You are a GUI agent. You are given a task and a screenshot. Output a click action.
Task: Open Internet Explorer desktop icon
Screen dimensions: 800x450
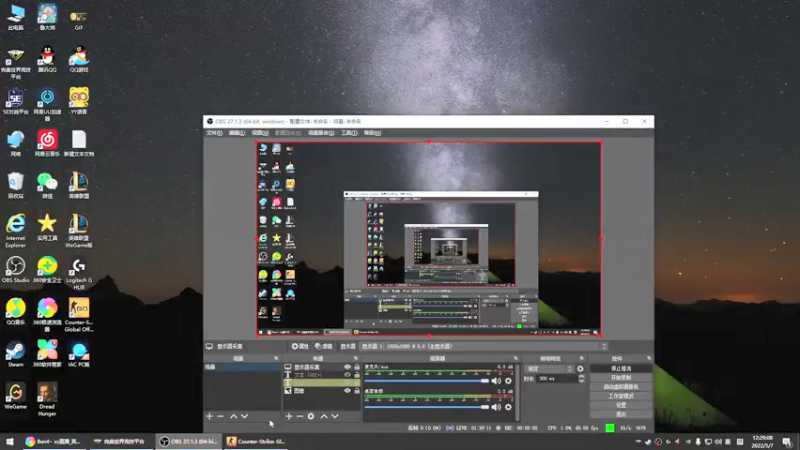(x=15, y=231)
